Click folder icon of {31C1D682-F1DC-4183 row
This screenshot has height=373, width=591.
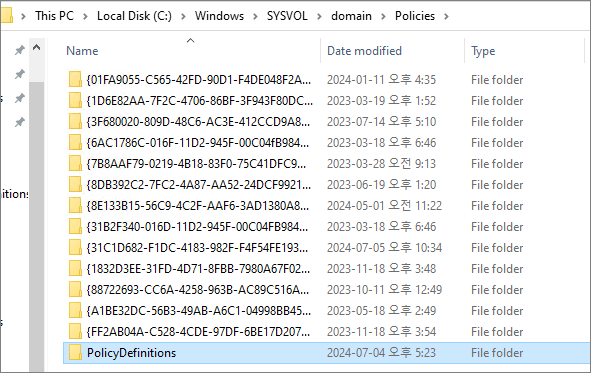[x=75, y=248]
